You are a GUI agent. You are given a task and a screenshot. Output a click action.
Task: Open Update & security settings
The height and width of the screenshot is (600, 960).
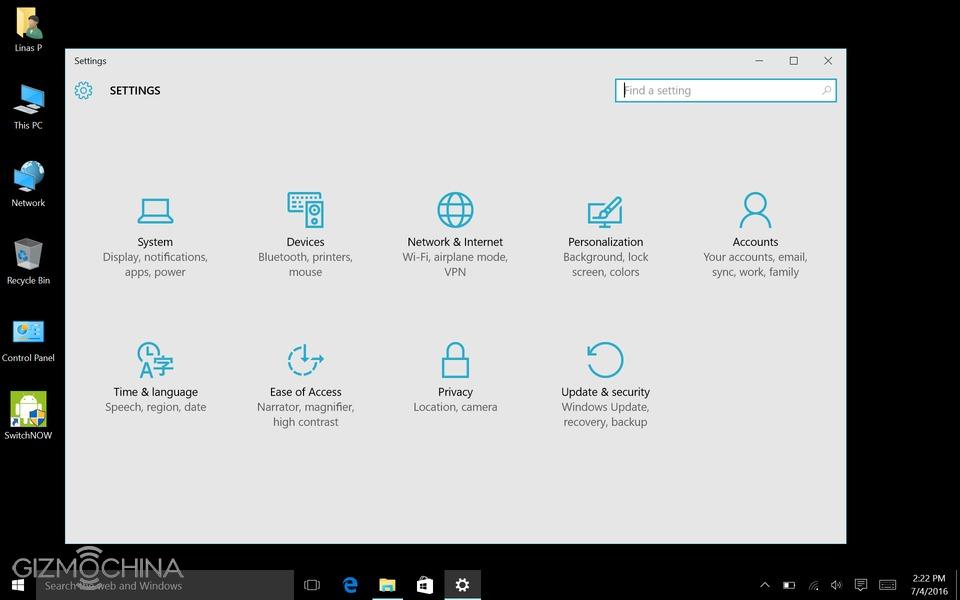click(605, 361)
